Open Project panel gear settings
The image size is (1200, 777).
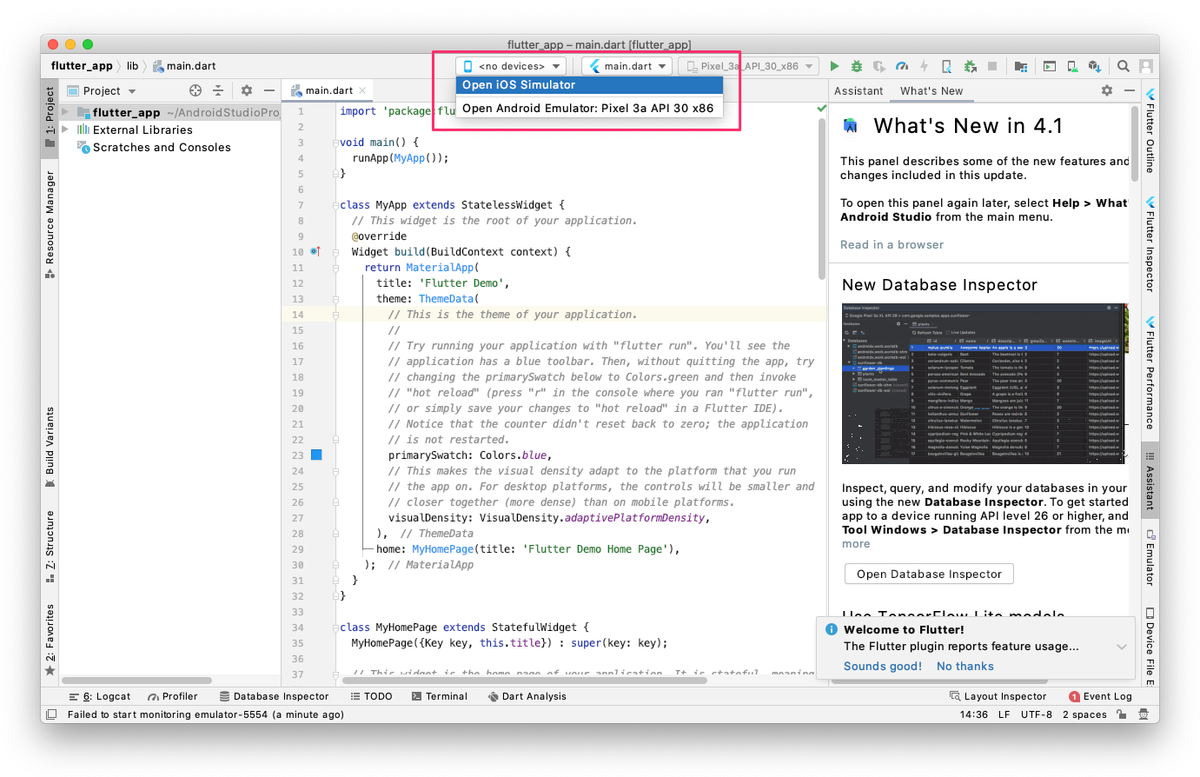(246, 90)
